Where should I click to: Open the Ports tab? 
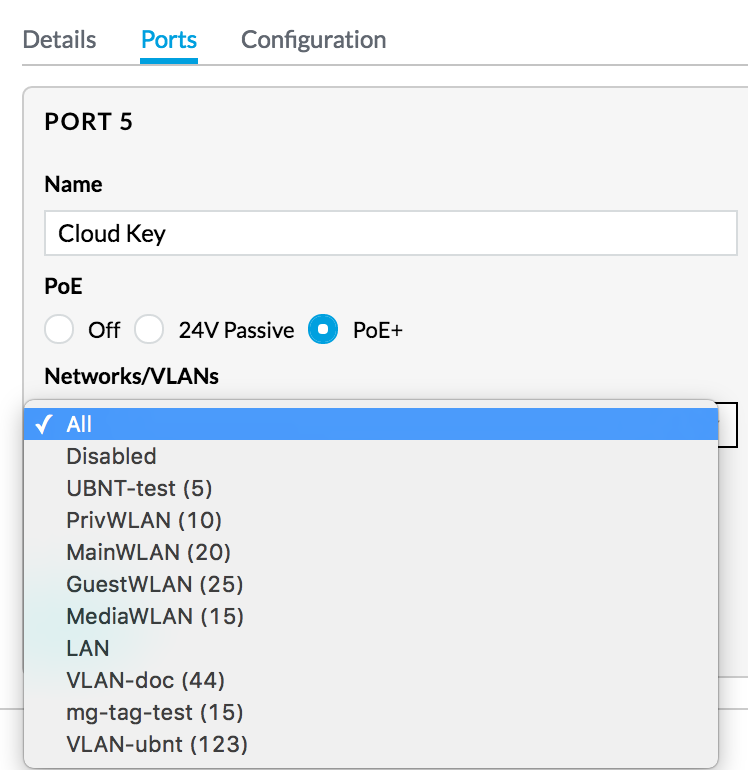169,40
